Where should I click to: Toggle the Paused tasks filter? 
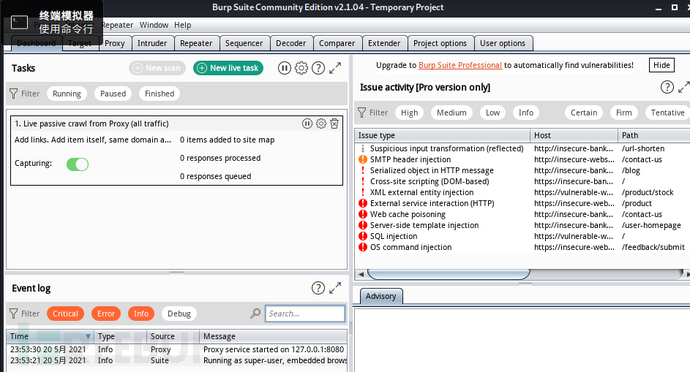(x=113, y=93)
